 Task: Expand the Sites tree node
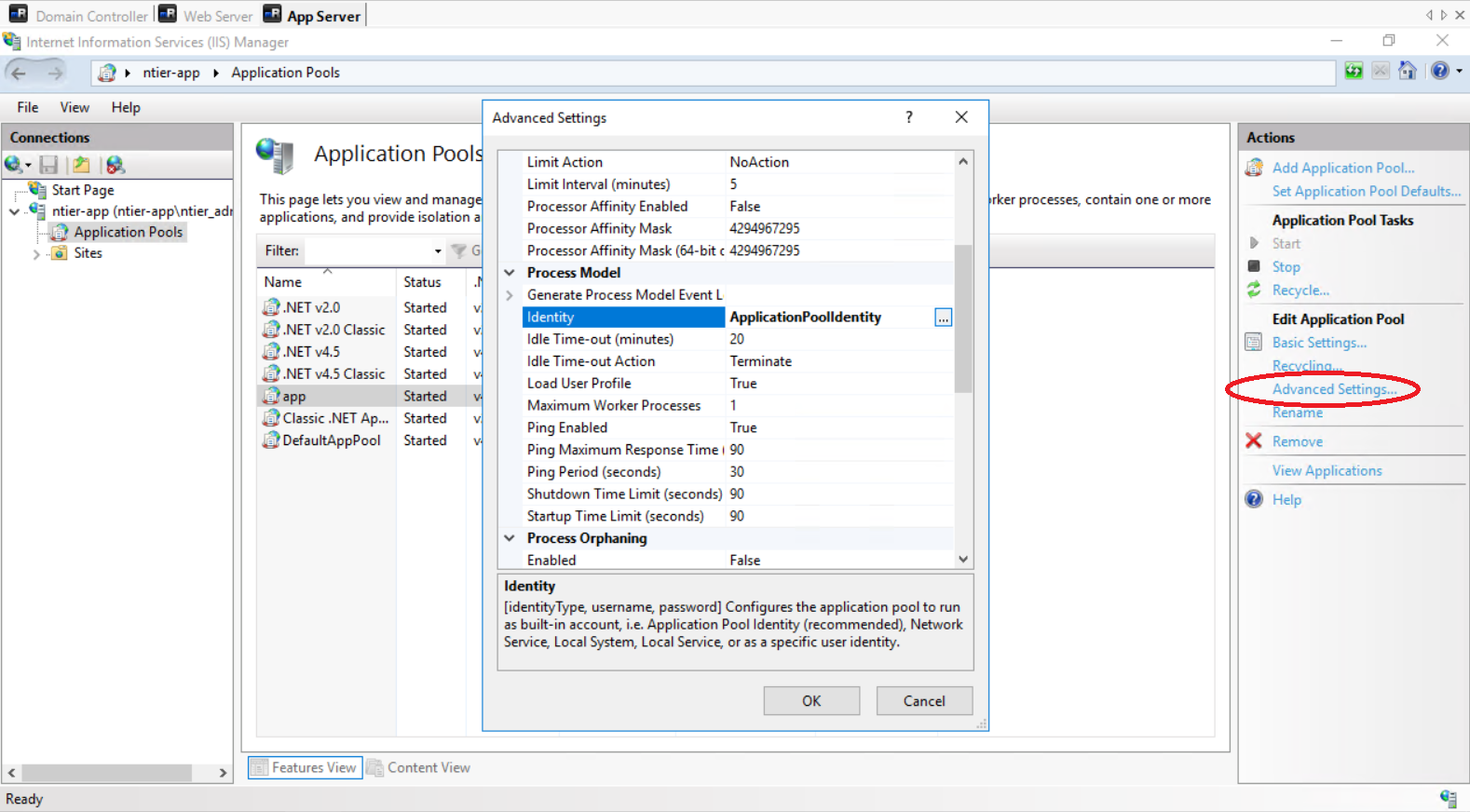(x=36, y=253)
